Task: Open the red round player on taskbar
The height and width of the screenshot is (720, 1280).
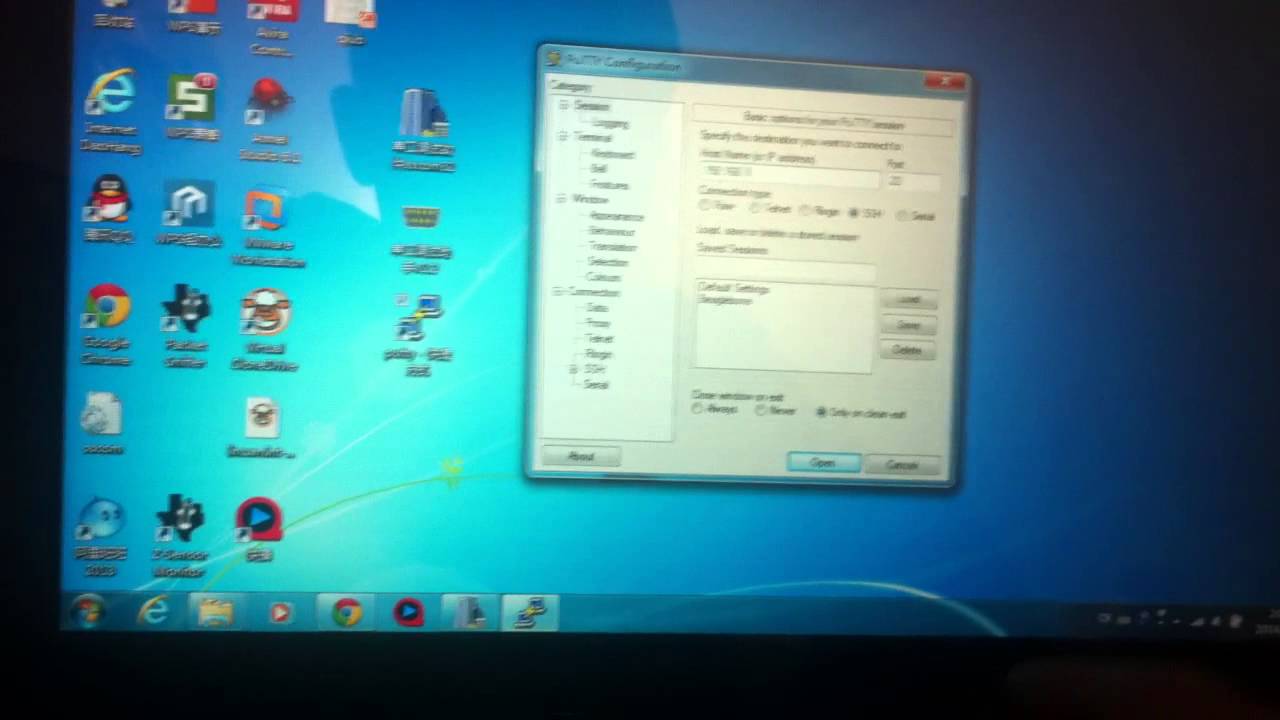Action: (x=408, y=612)
